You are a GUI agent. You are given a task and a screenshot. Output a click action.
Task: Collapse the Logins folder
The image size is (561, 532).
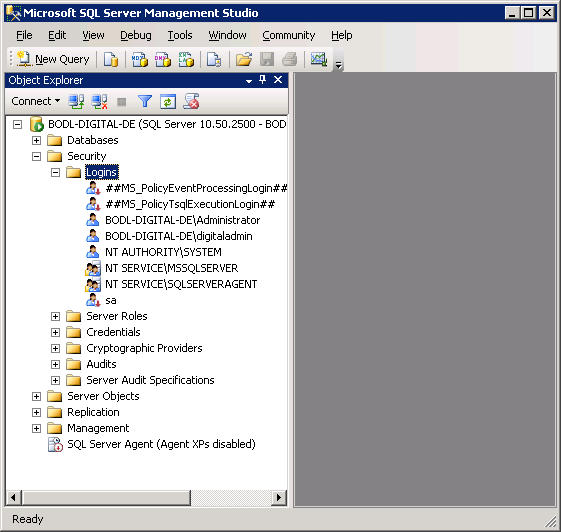pos(55,173)
